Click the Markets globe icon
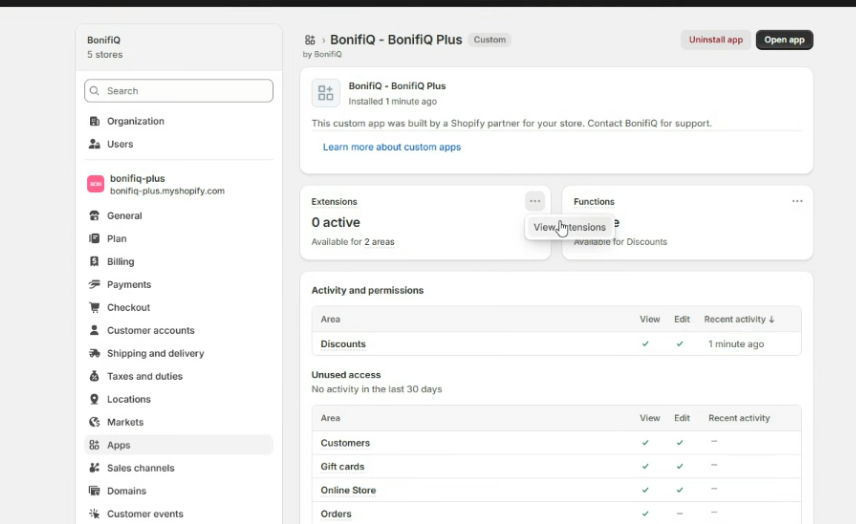Screen dimensions: 856x524 94,422
